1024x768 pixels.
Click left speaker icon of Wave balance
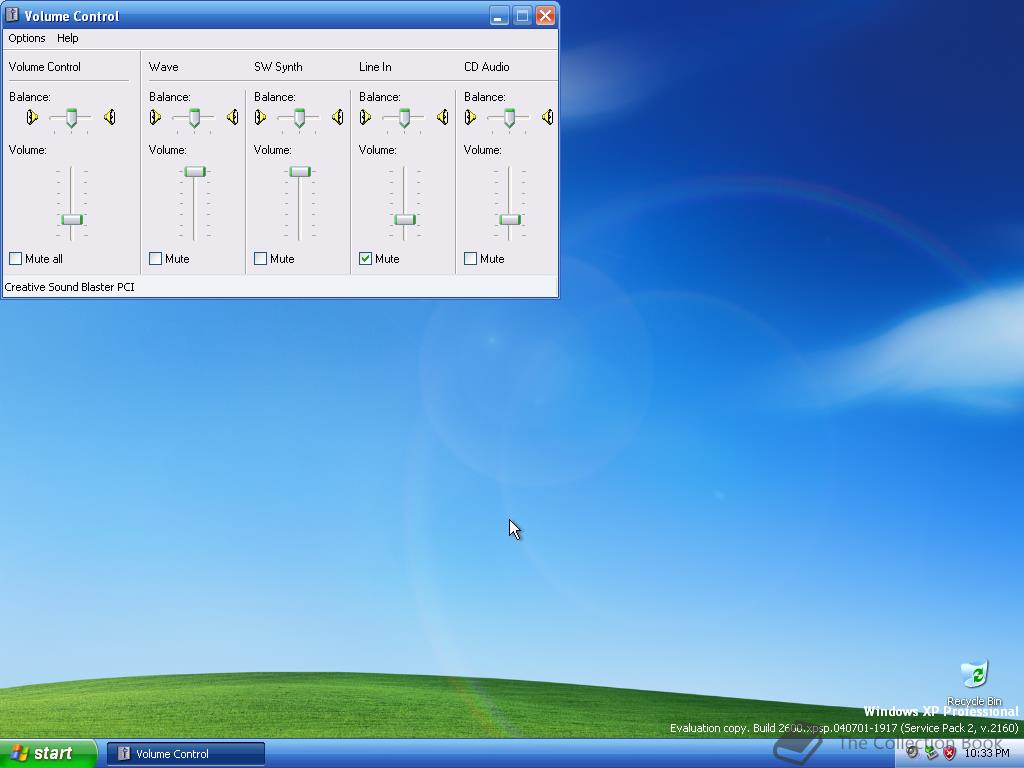coord(155,118)
